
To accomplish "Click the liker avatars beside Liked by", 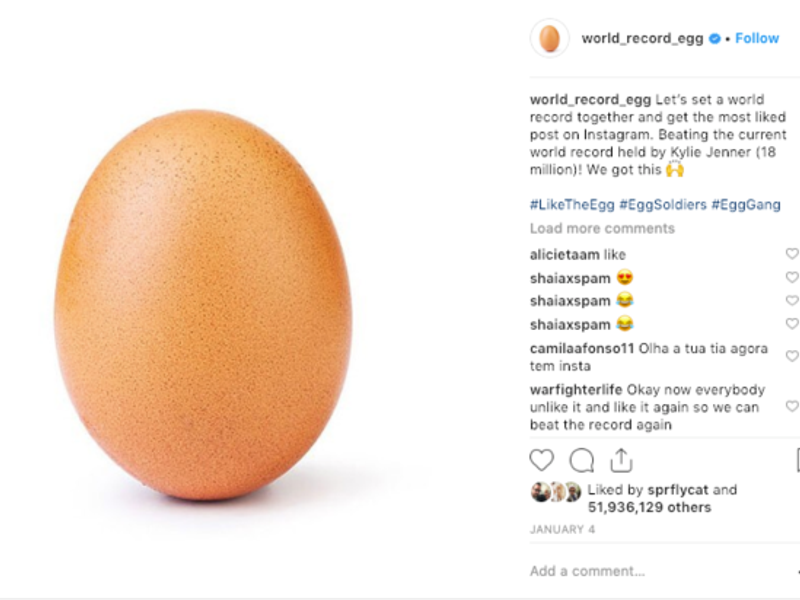I will (x=555, y=491).
